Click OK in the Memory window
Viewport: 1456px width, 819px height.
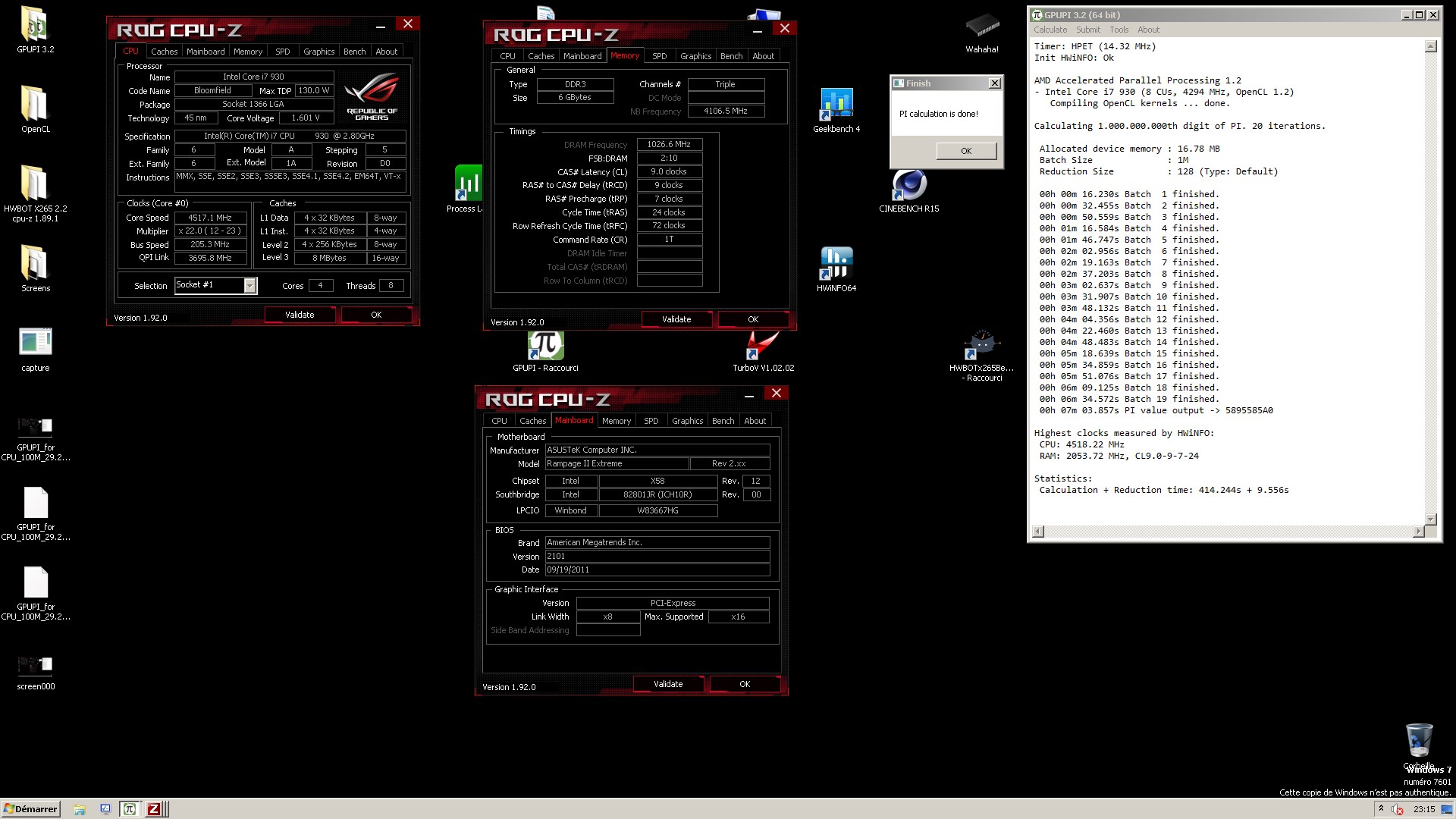coord(753,319)
